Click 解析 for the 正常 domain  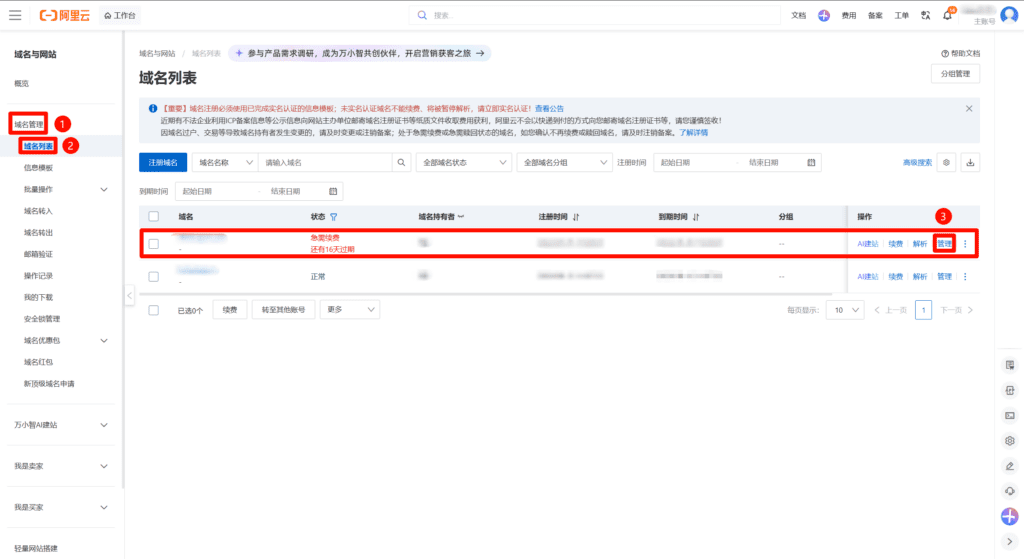tap(920, 277)
